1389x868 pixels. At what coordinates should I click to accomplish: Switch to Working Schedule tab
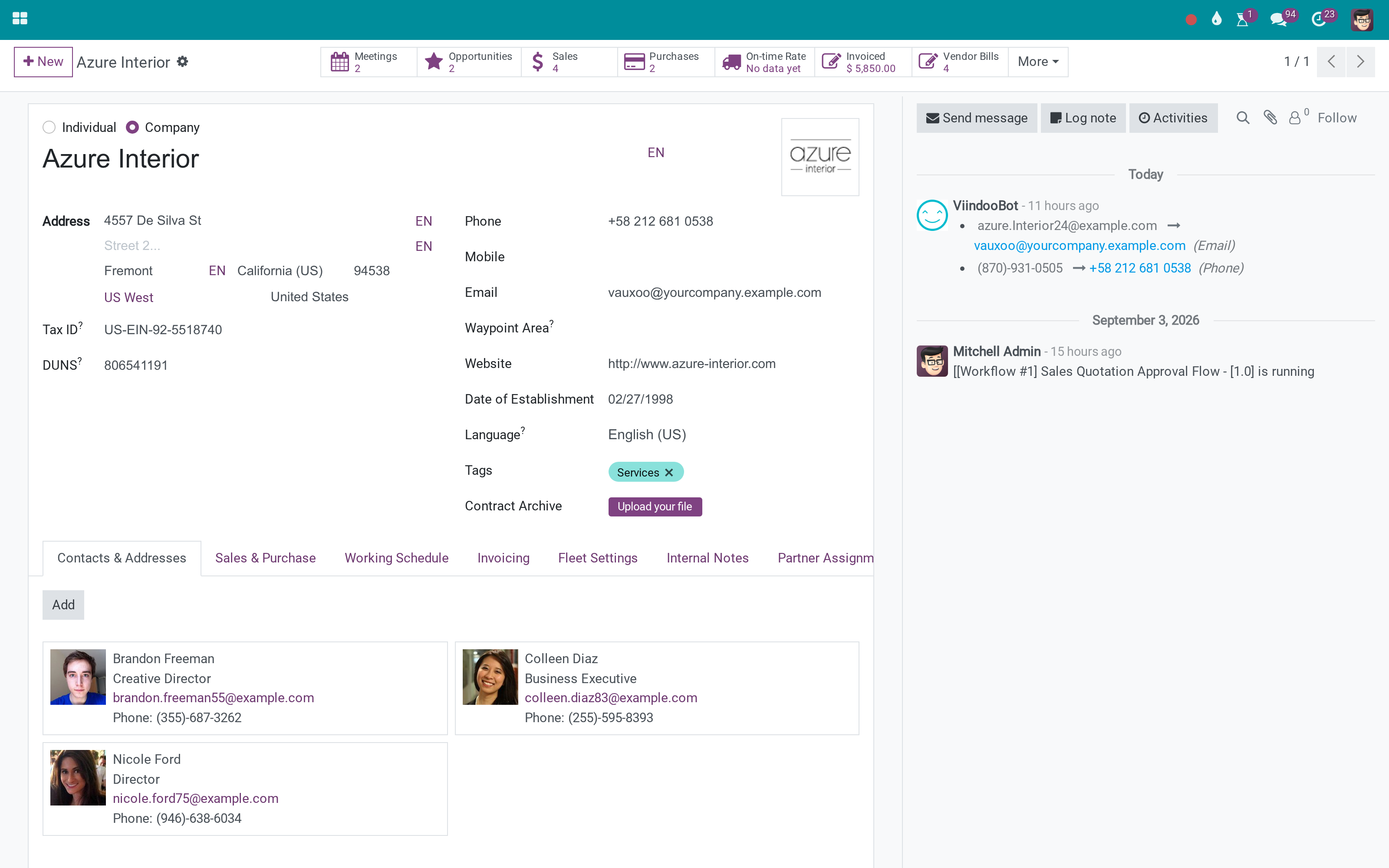pos(396,558)
